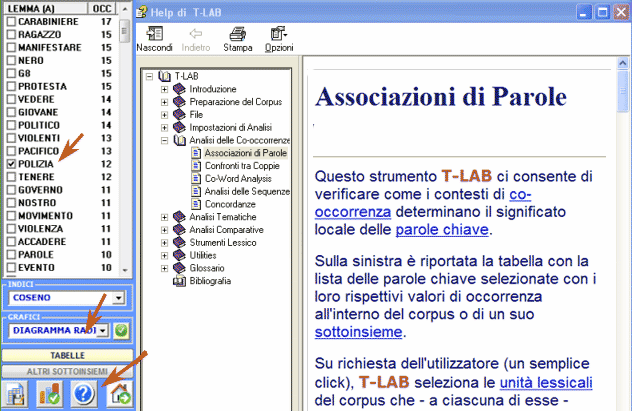Click the page icon of Concordanze
The width and height of the screenshot is (632, 411).
[x=196, y=204]
